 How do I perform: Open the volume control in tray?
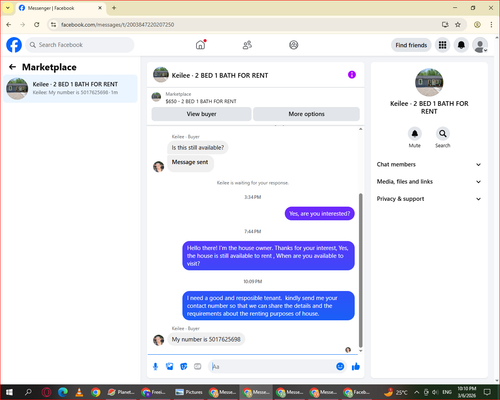click(435, 392)
